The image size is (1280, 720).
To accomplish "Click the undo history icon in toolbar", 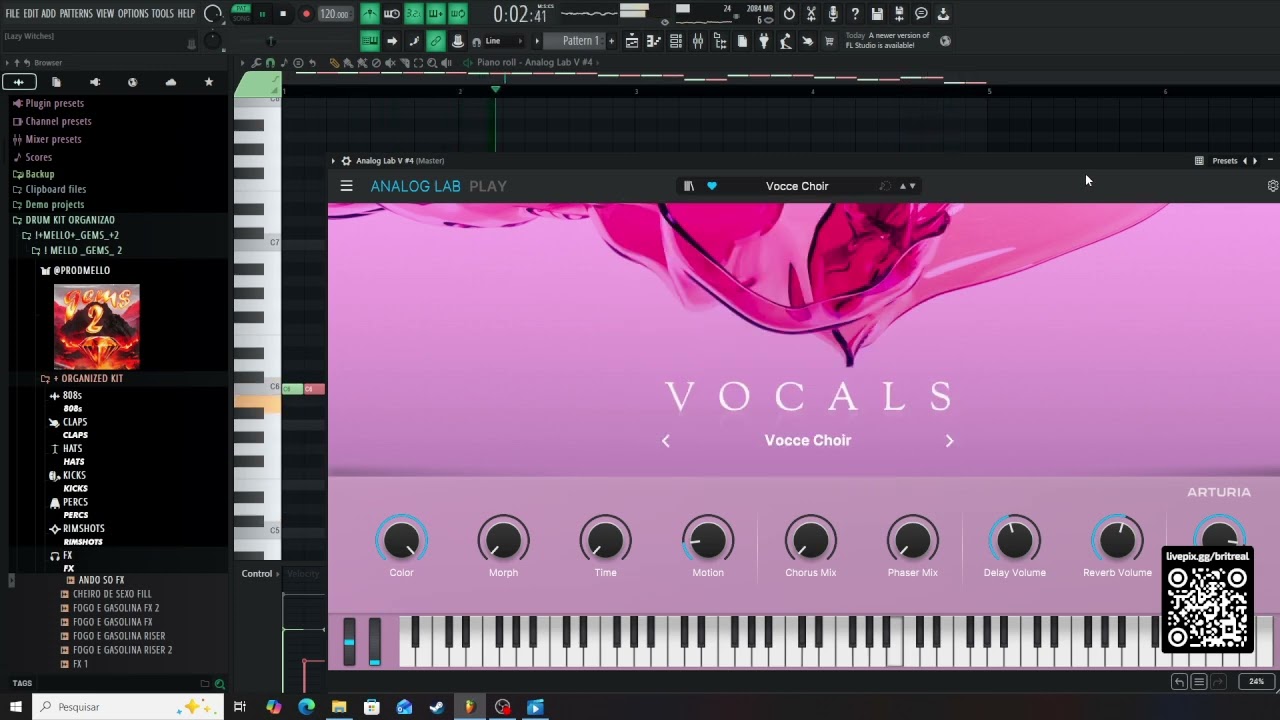I will pos(789,14).
